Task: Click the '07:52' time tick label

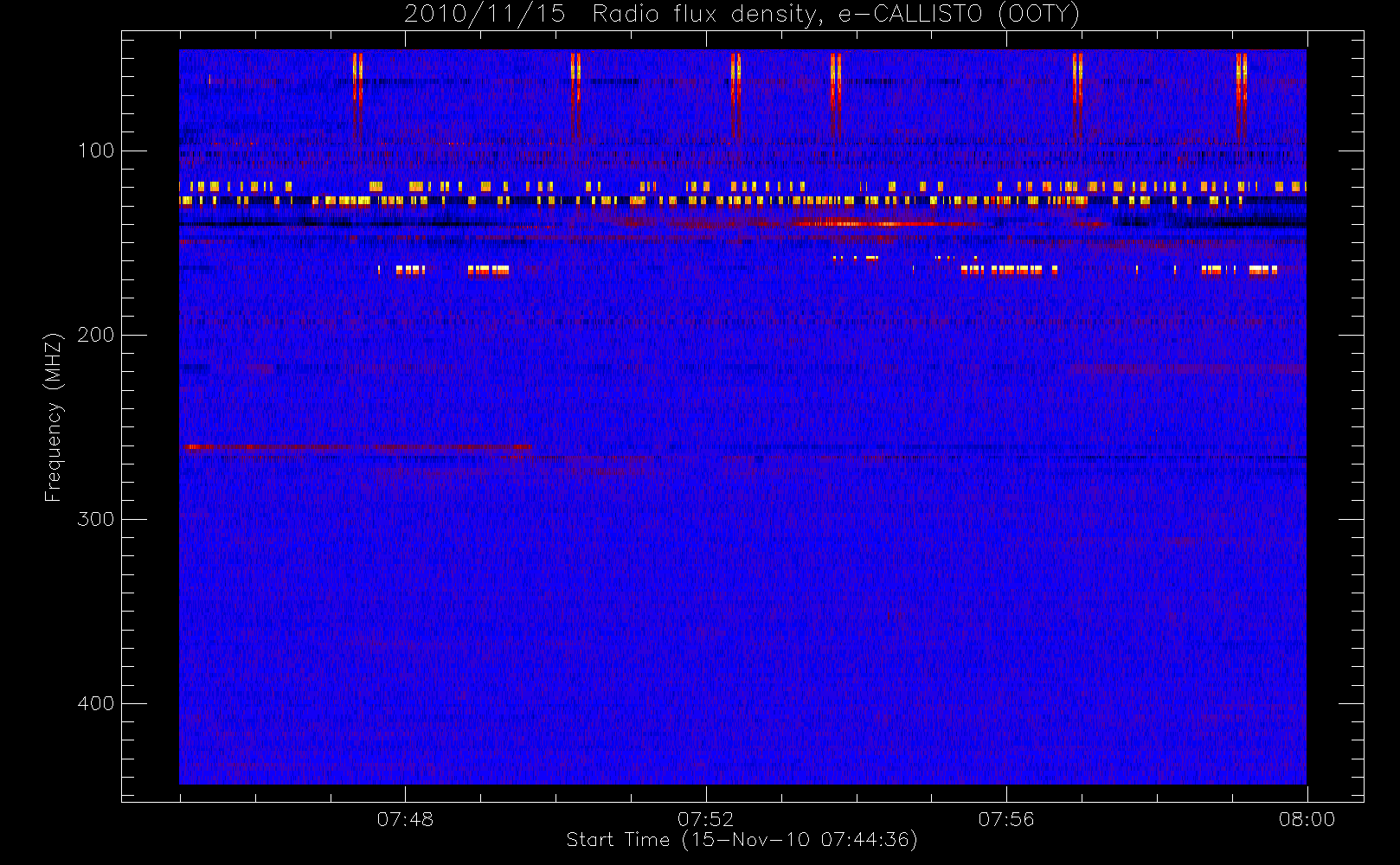Action: pos(705,819)
